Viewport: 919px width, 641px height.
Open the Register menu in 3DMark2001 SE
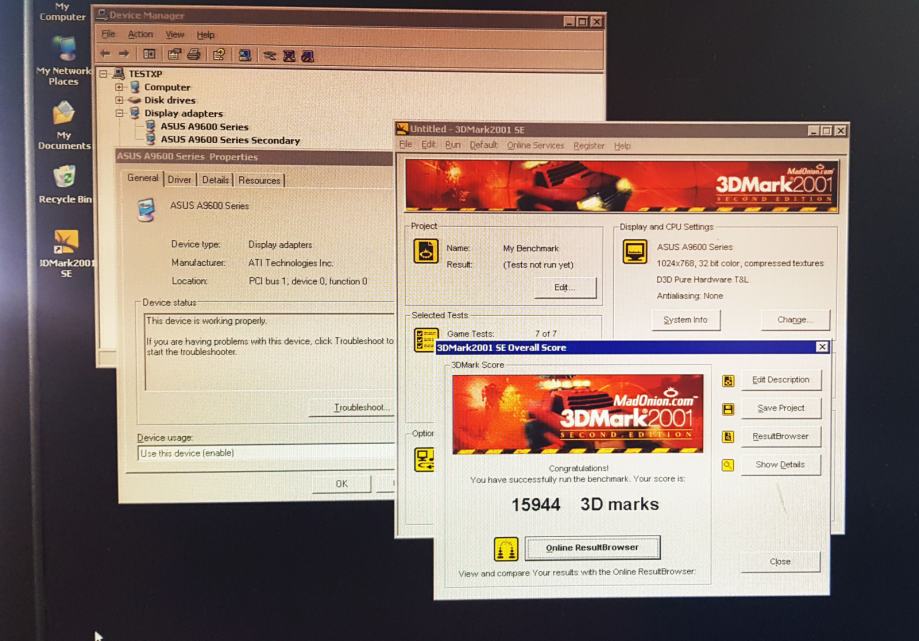pyautogui.click(x=588, y=146)
